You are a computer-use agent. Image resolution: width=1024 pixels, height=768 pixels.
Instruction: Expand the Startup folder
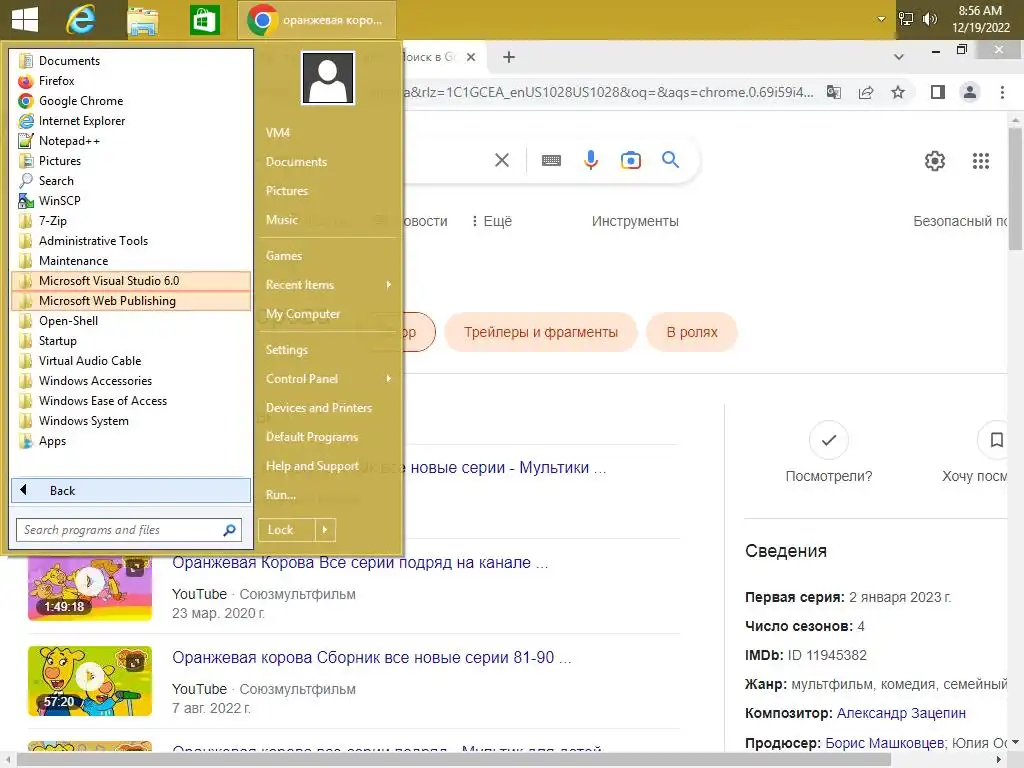[131, 341]
